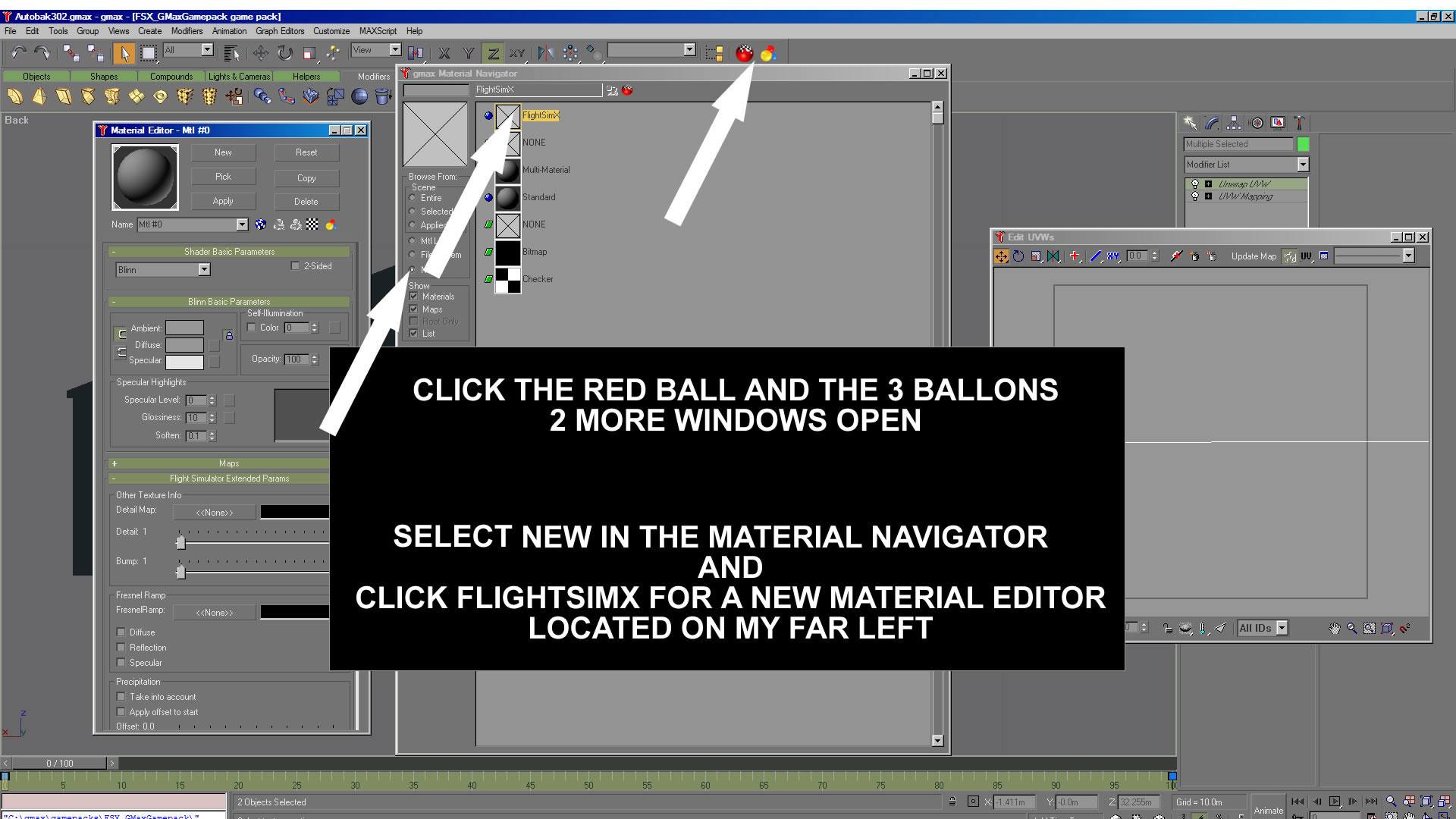Open the Material Navigator balloons icon
Viewport: 1456px width, 819px height.
[768, 53]
